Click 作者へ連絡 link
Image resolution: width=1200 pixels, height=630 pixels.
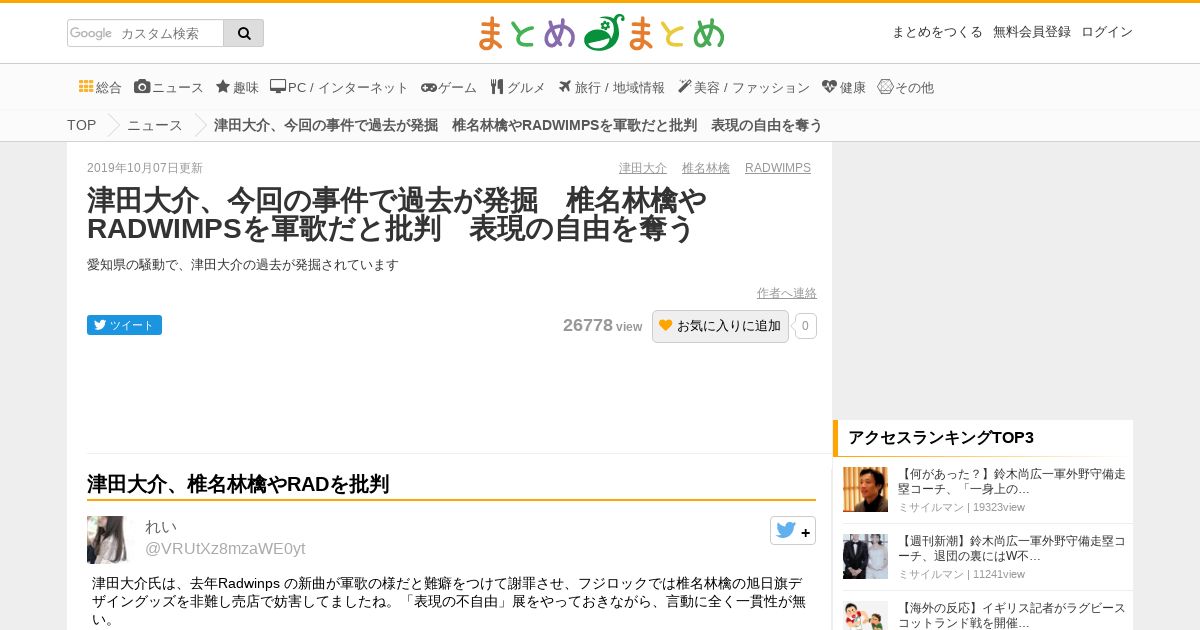787,293
